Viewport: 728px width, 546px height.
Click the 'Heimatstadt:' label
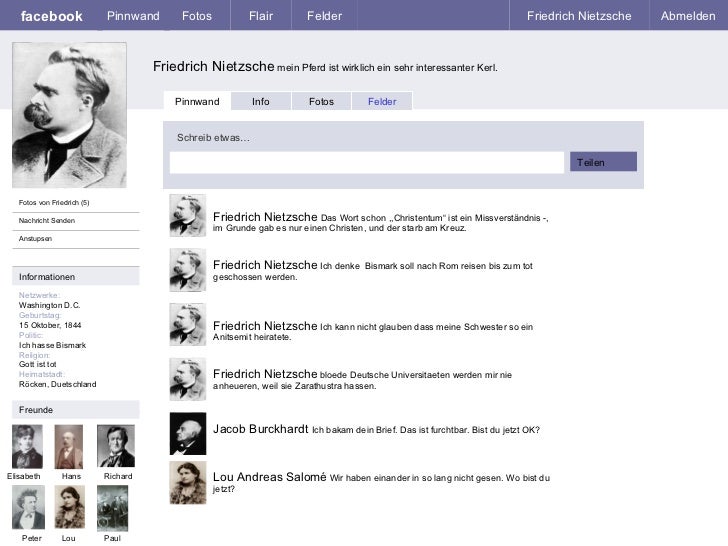pyautogui.click(x=42, y=374)
